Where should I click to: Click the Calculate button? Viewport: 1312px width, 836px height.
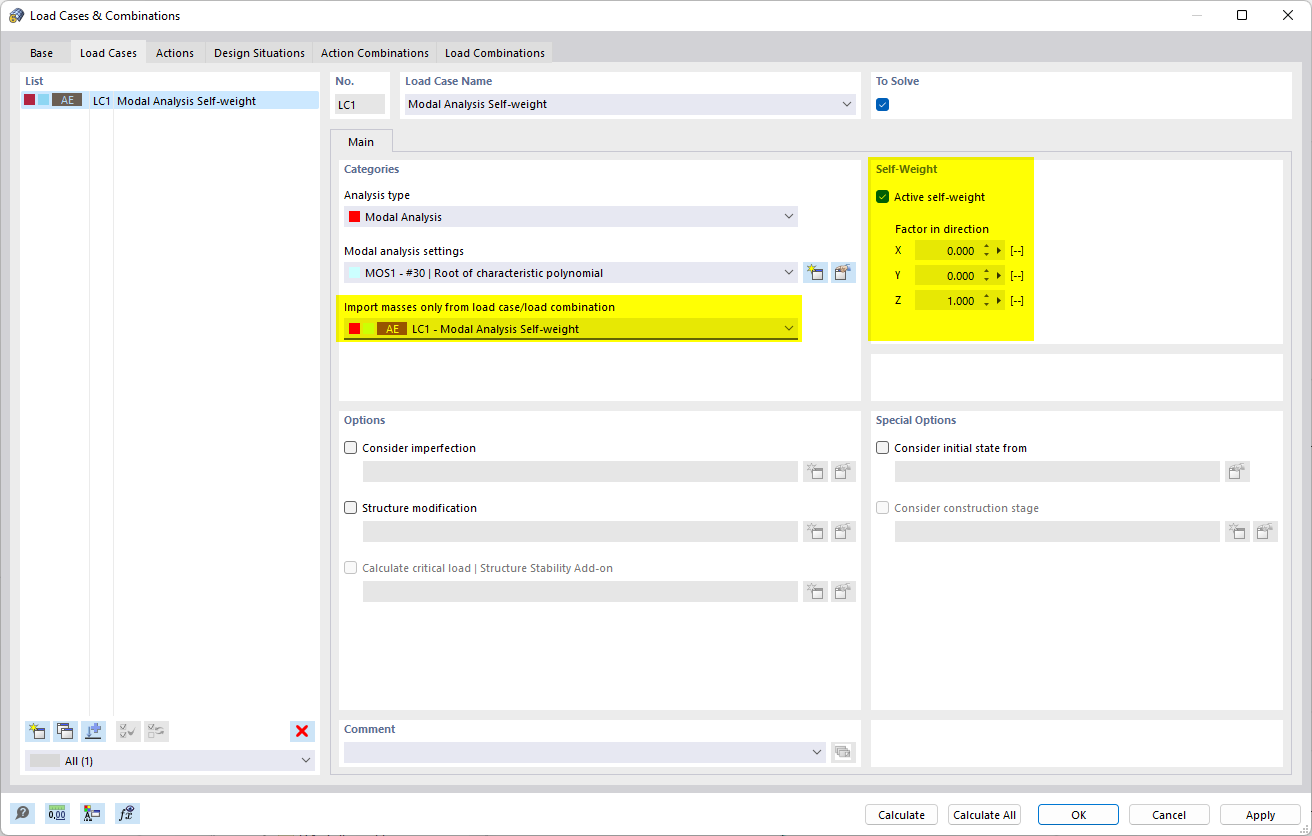(x=901, y=815)
